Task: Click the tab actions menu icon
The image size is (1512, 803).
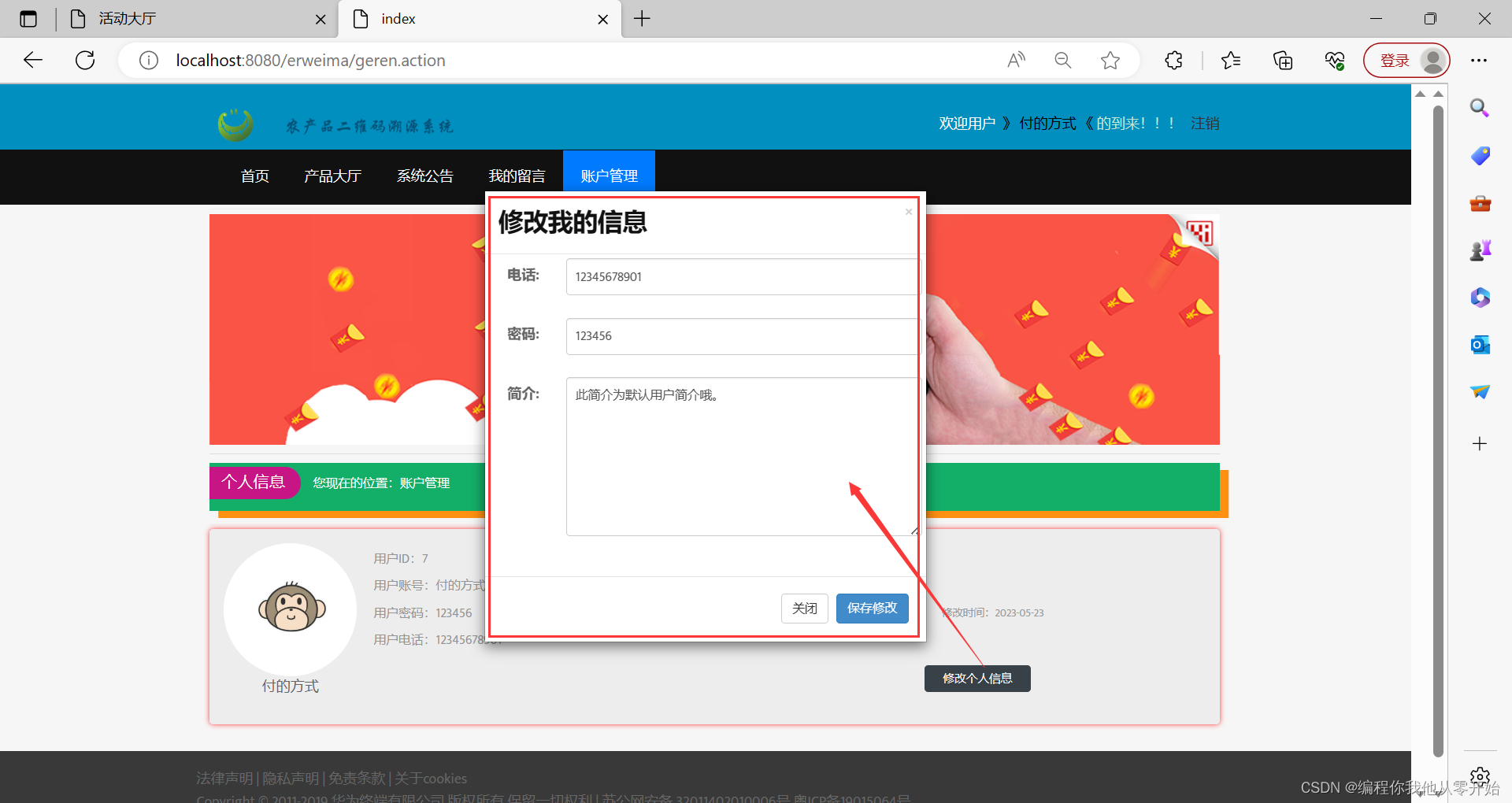Action: [x=28, y=19]
